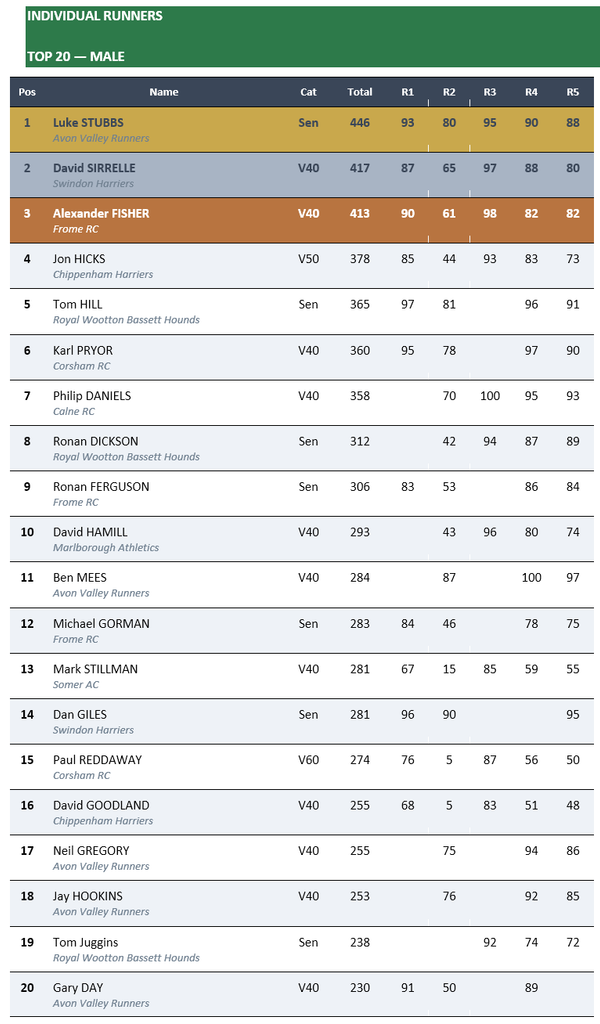
Task: Click Philip DANIELS R3 score of 100
Action: pyautogui.click(x=490, y=396)
